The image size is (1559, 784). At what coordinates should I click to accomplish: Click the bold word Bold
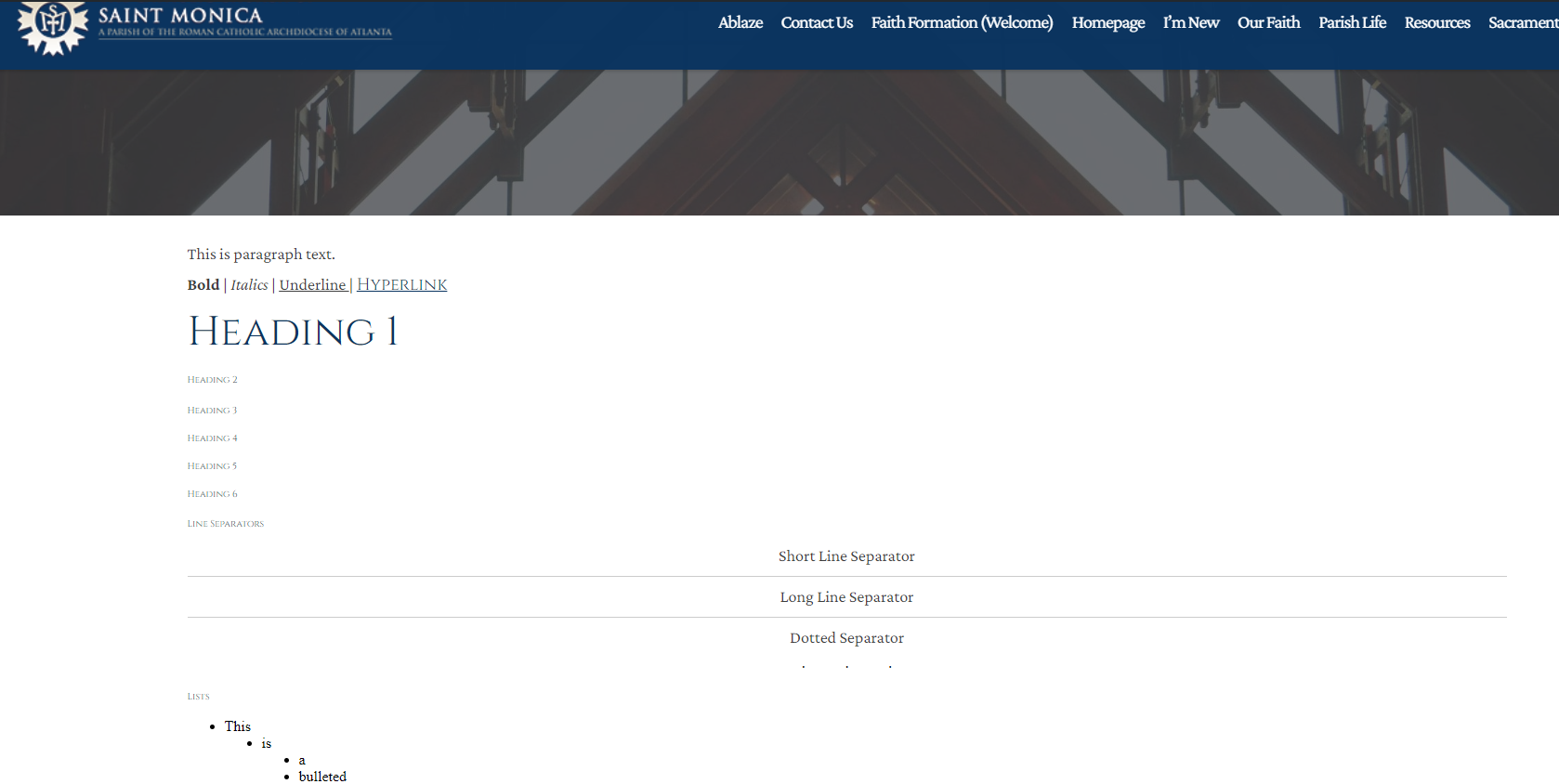click(203, 285)
